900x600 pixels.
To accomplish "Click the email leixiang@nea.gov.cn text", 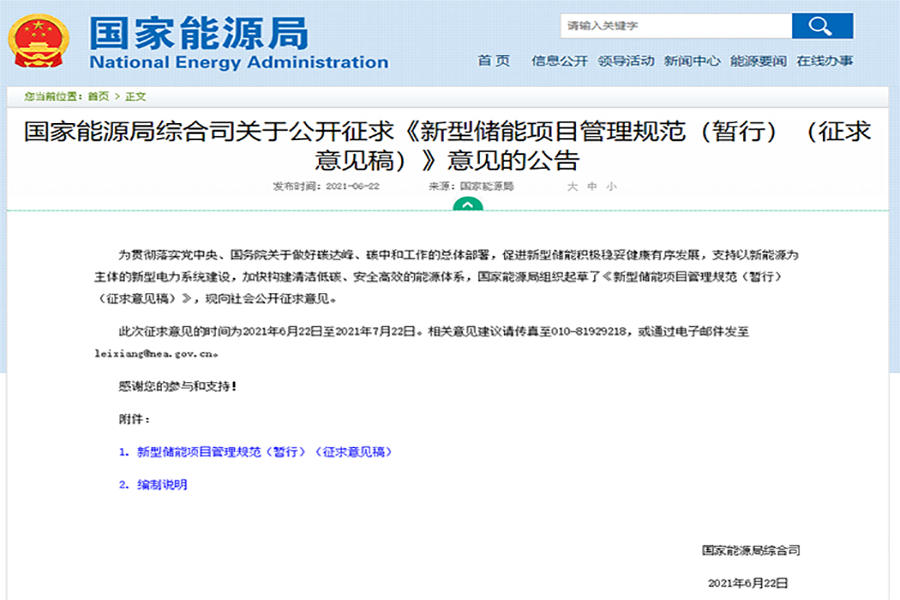I will click(x=154, y=354).
